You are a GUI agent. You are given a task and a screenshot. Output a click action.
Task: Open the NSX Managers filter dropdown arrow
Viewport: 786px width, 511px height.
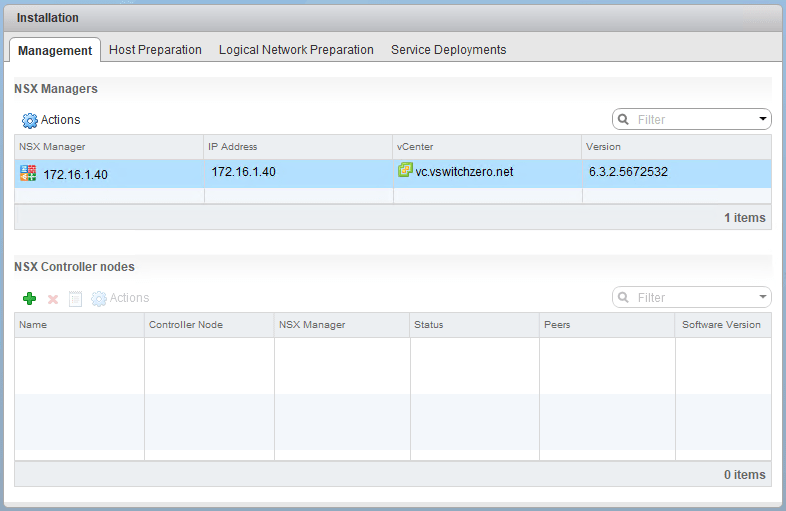click(x=763, y=120)
